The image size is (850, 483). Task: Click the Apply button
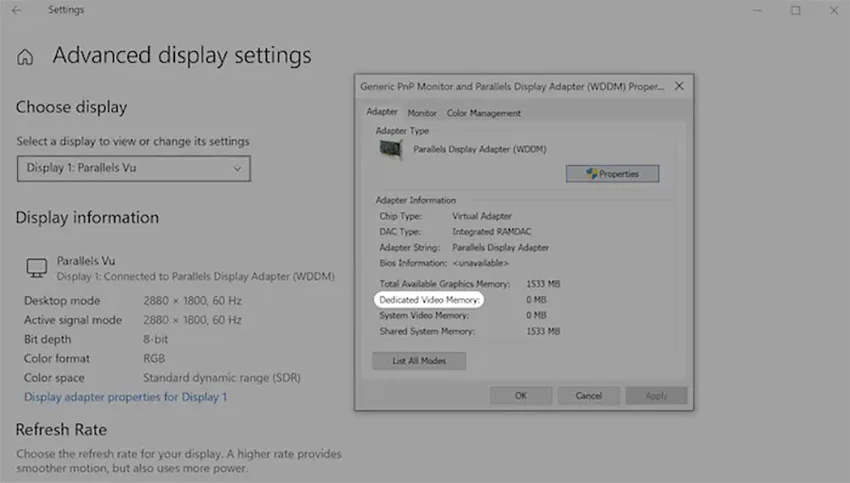click(656, 396)
